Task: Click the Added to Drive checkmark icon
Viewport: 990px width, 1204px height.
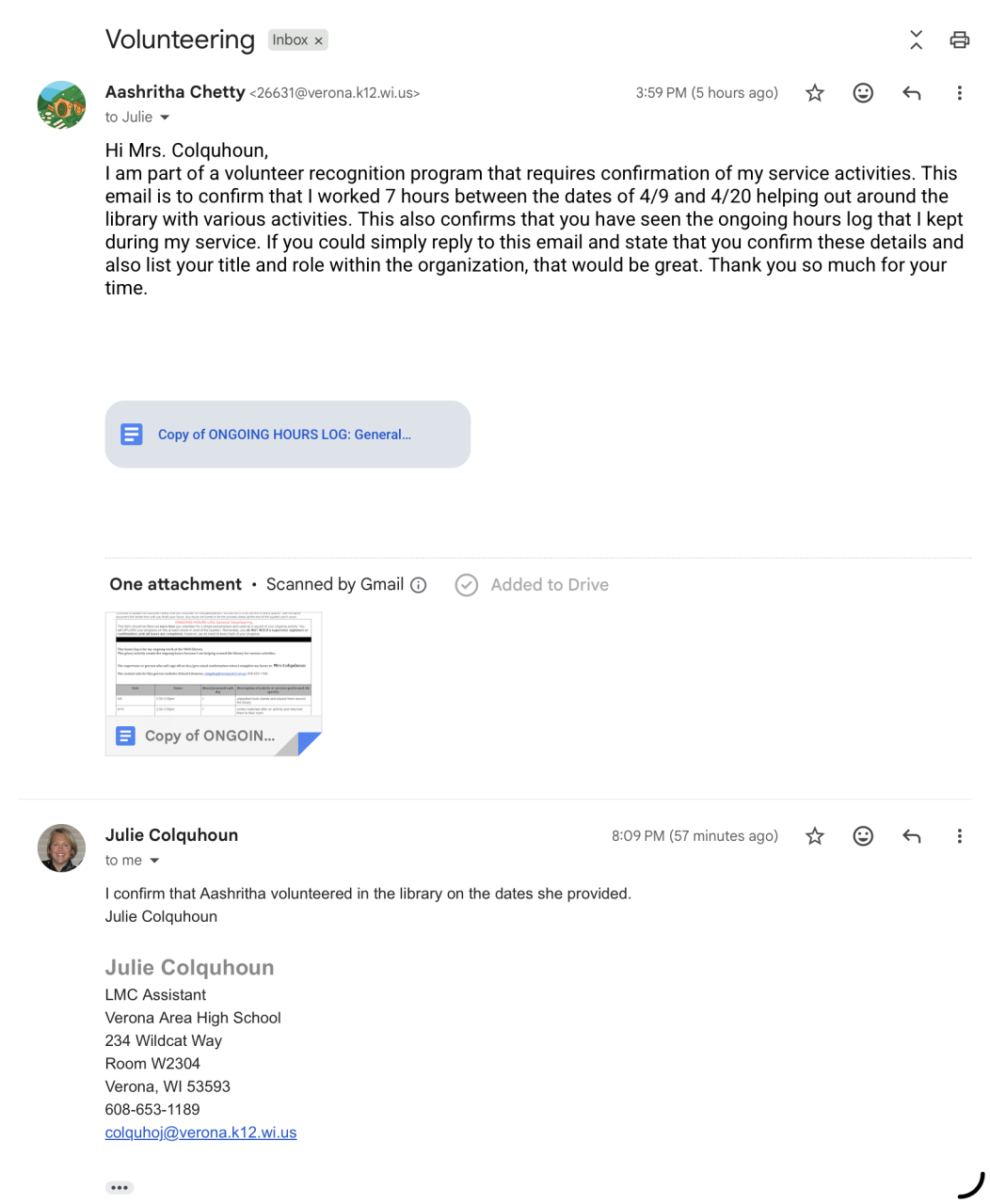Action: pos(466,585)
